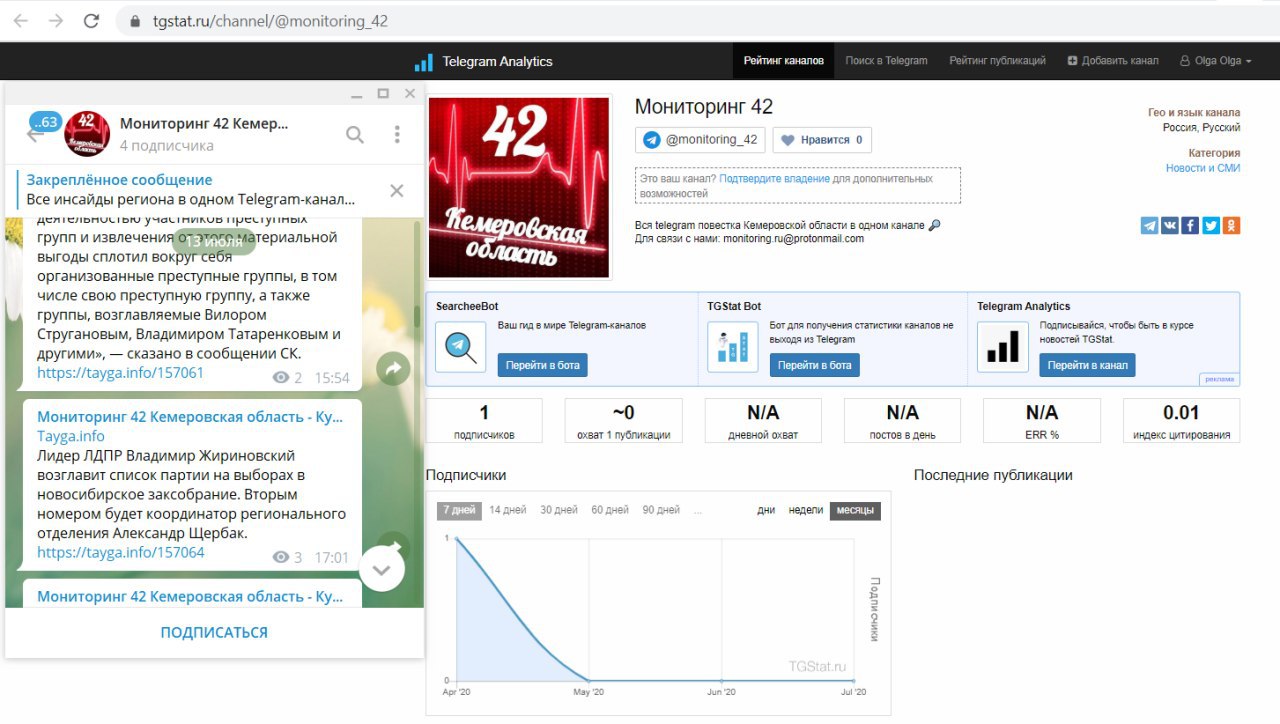The width and height of the screenshot is (1280, 724).
Task: Click the Telegram widget channel avatar
Action: click(87, 134)
